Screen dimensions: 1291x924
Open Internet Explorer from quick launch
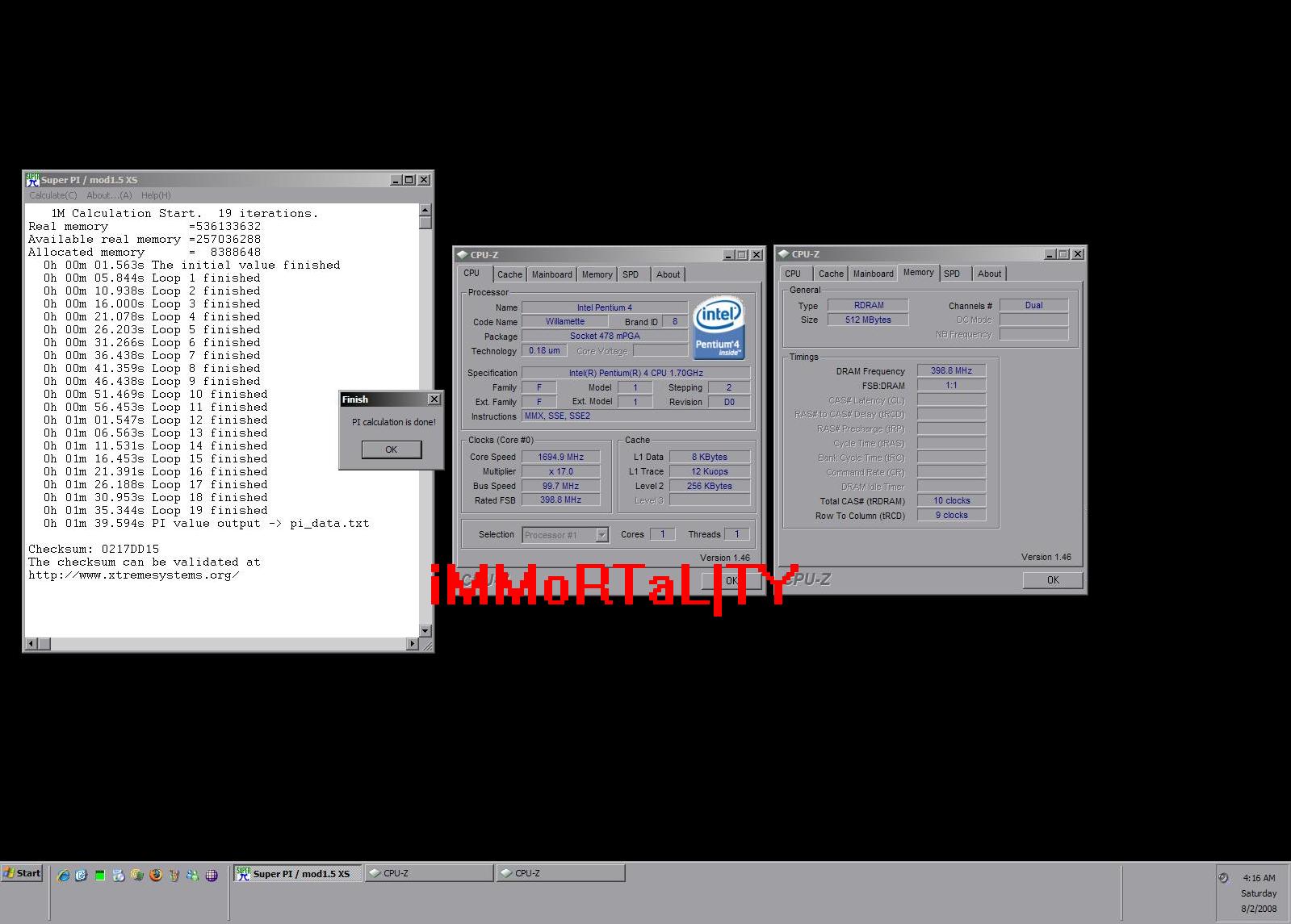[63, 875]
